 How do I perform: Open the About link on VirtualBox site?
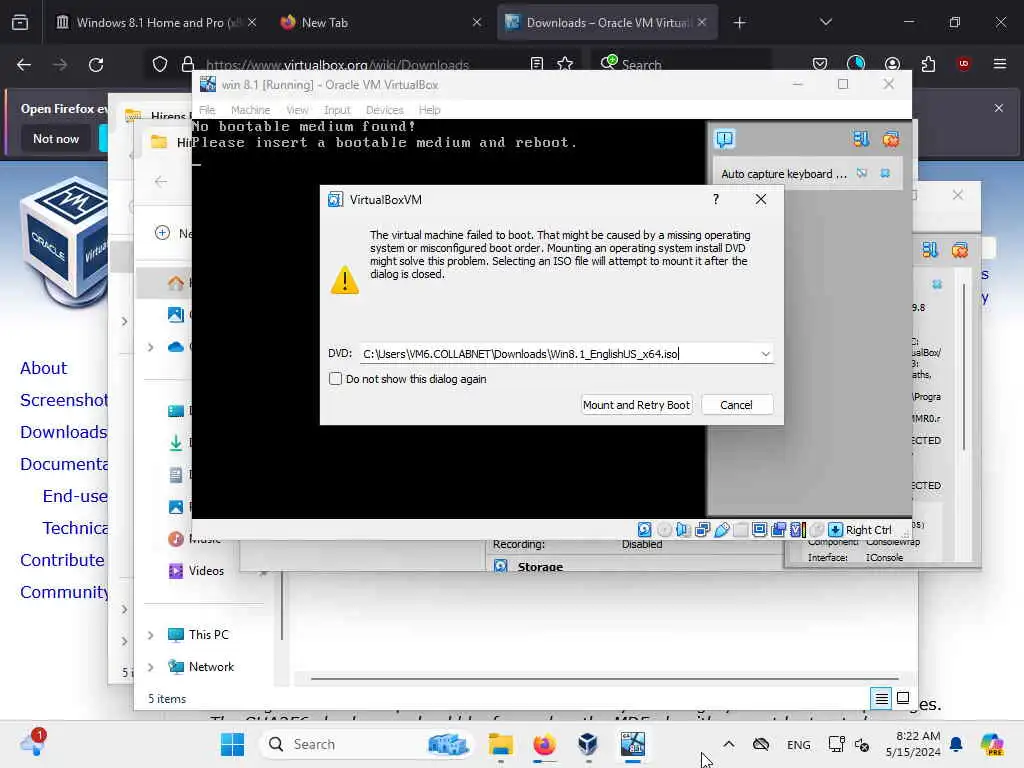pos(43,368)
